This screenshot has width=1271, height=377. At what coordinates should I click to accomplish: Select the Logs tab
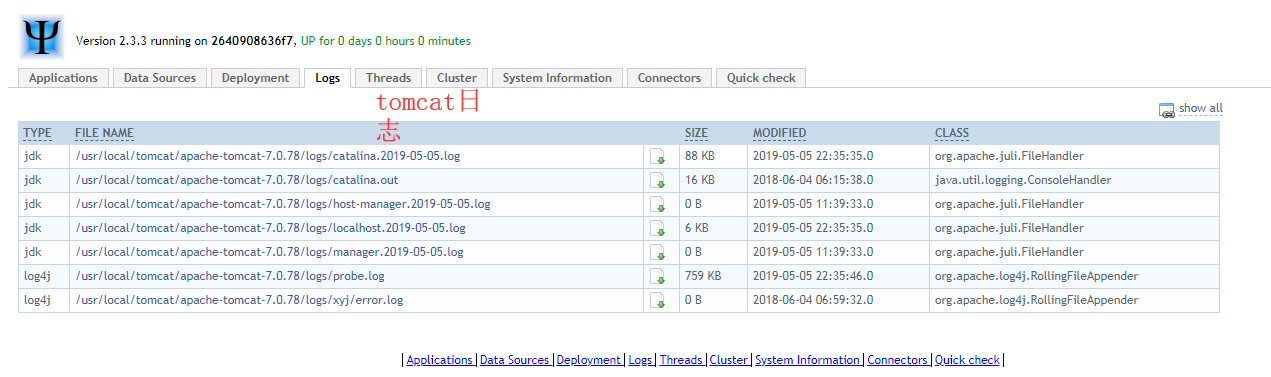[x=327, y=78]
